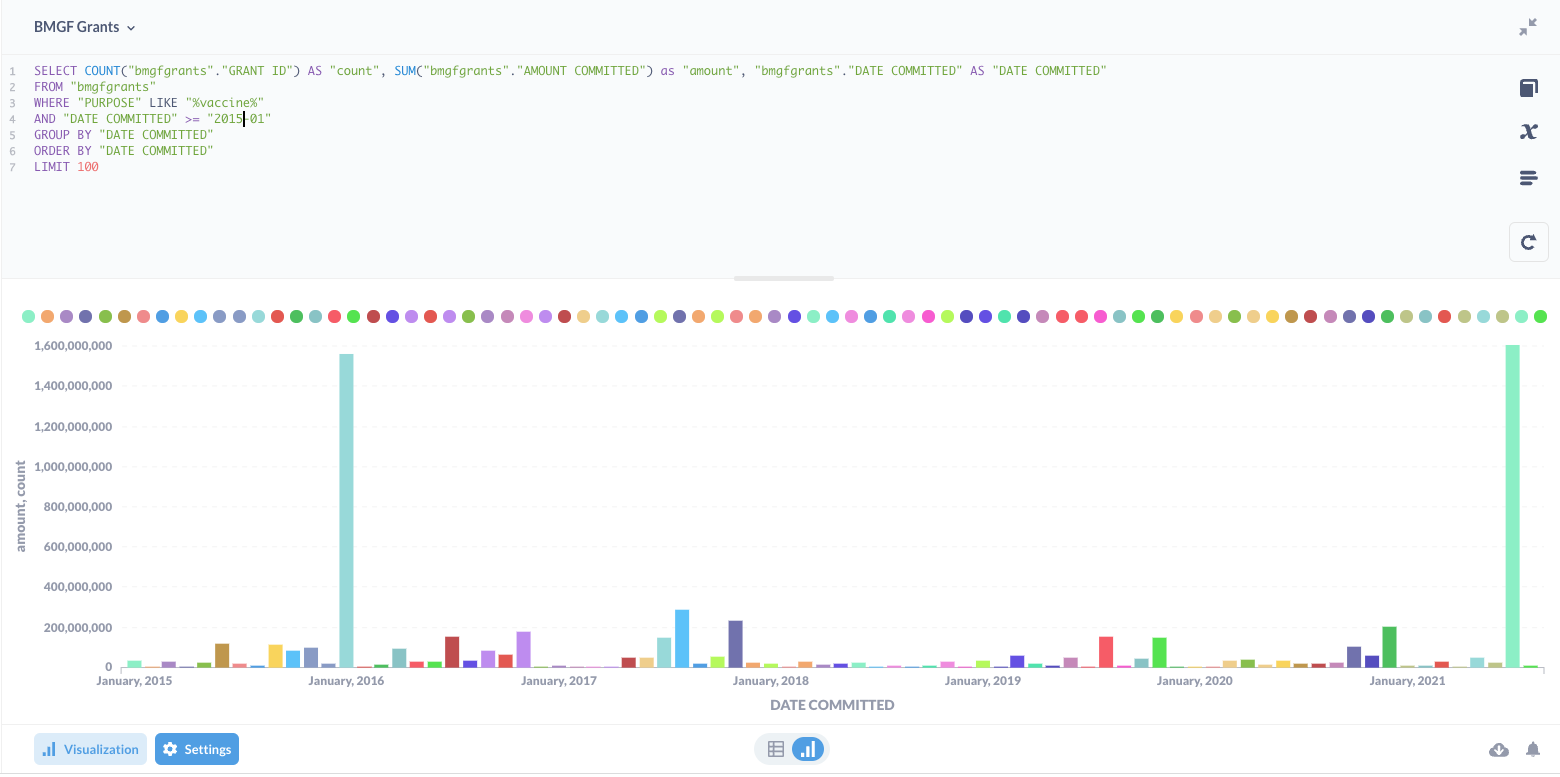Screen dimensions: 1560x777
Task: Switch to the bar chart view toggle
Action: [808, 748]
